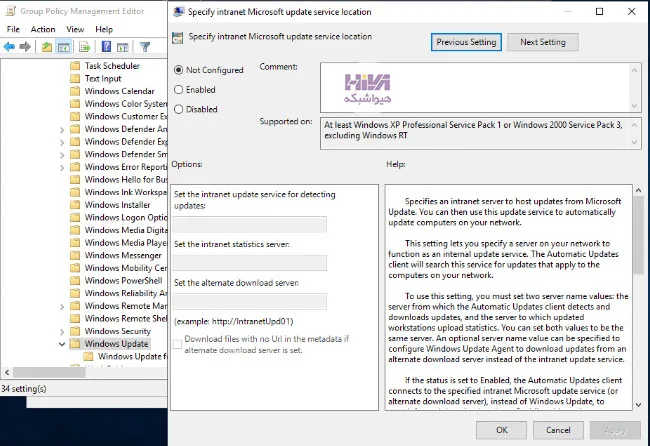Image resolution: width=650 pixels, height=446 pixels.
Task: Toggle the Show/Hide Action Pane icon
Action: point(123,47)
